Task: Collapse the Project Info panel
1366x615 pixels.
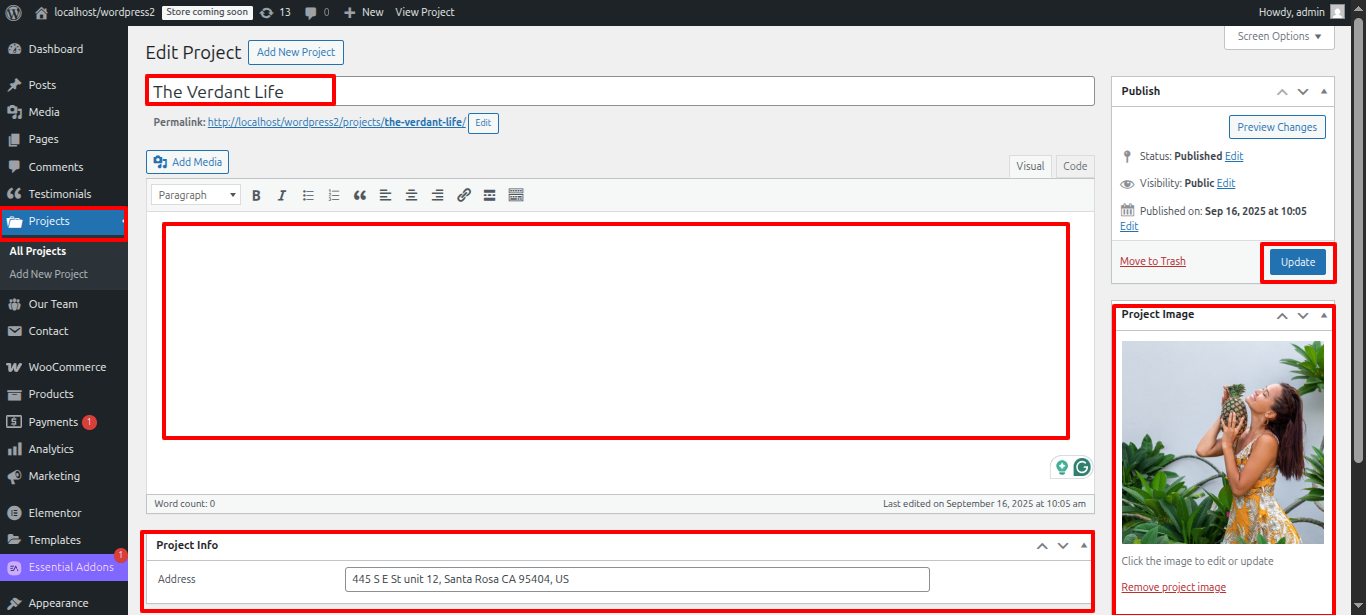Action: coord(1084,546)
